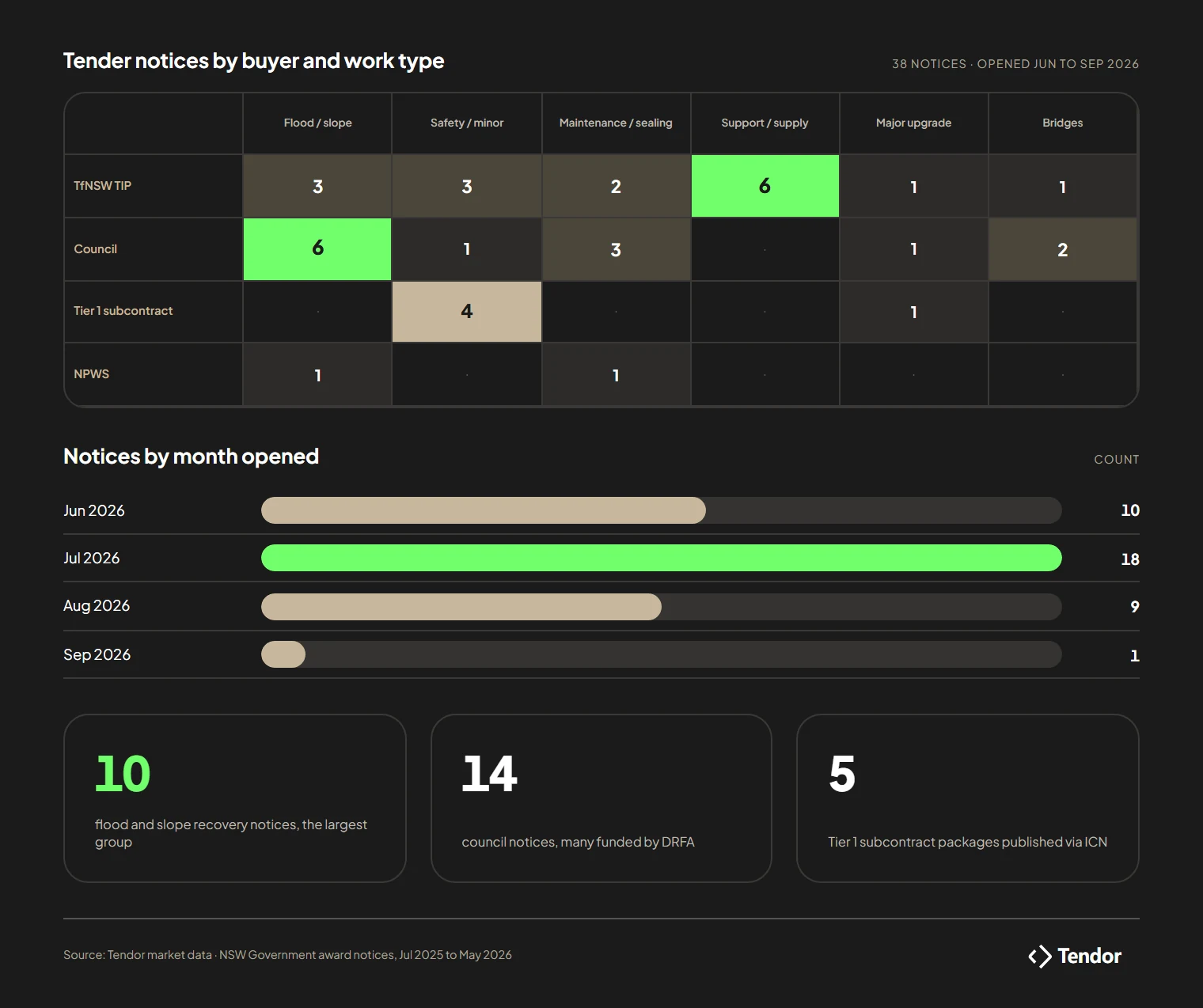Image resolution: width=1203 pixels, height=1008 pixels.
Task: Click the green TfNSW TIP Support / supply cell
Action: 765,186
